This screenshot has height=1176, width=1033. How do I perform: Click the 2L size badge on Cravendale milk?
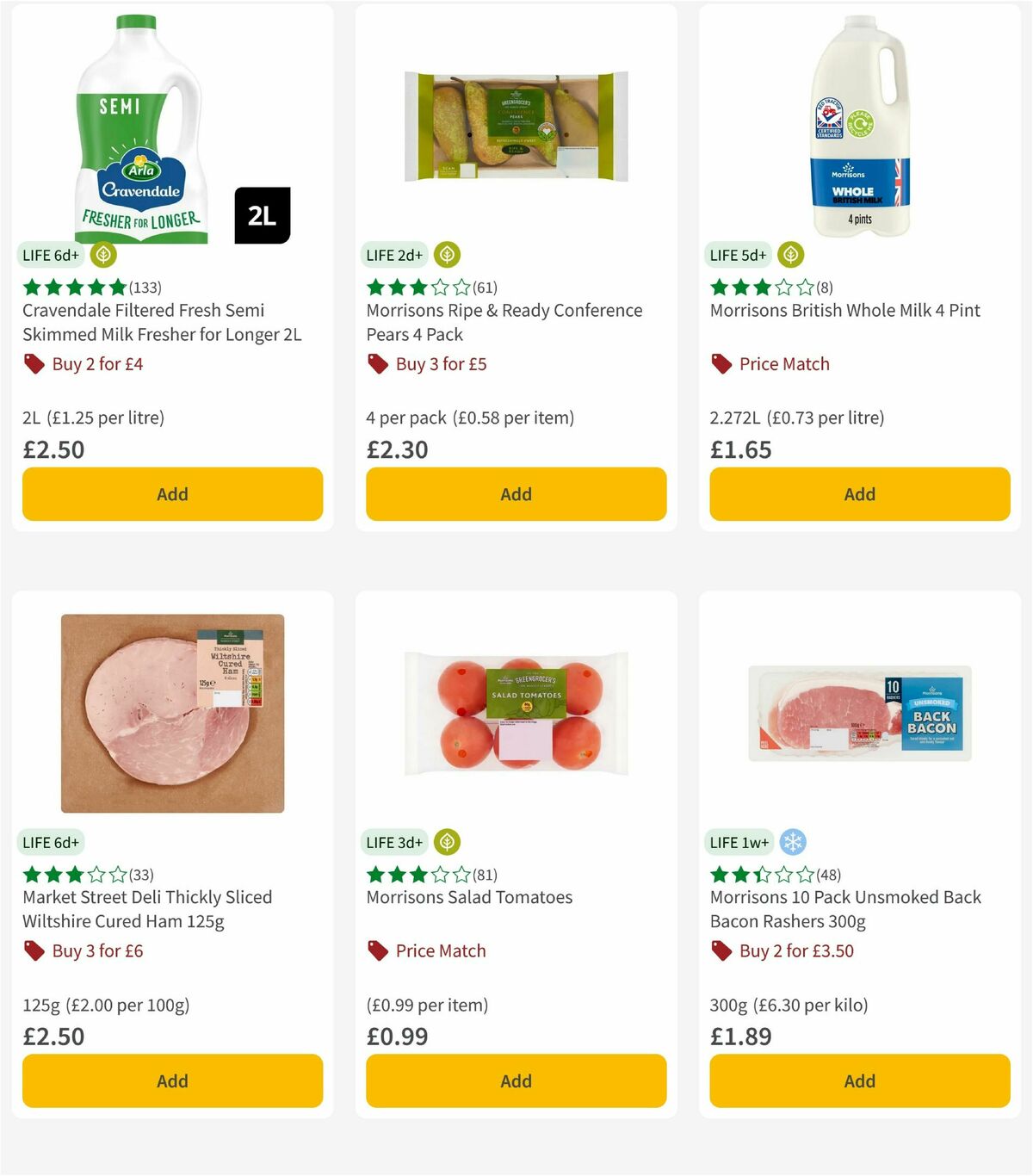coord(263,217)
